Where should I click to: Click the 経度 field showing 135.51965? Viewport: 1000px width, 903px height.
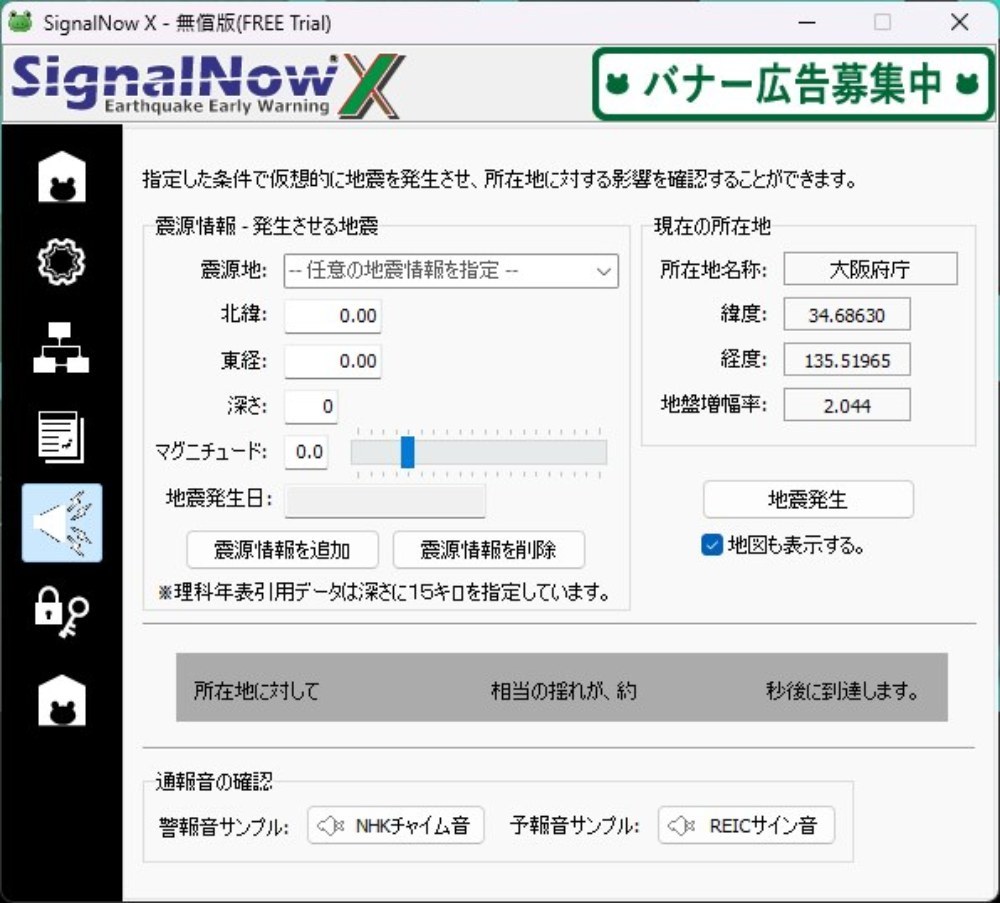coord(846,360)
